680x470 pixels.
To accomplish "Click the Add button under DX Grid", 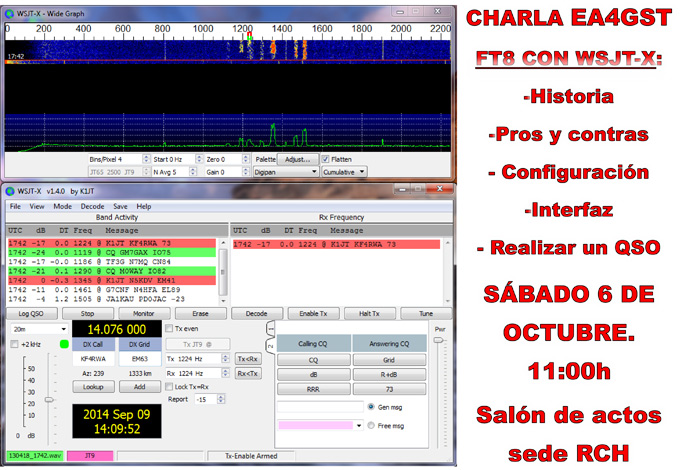I will click(x=140, y=387).
